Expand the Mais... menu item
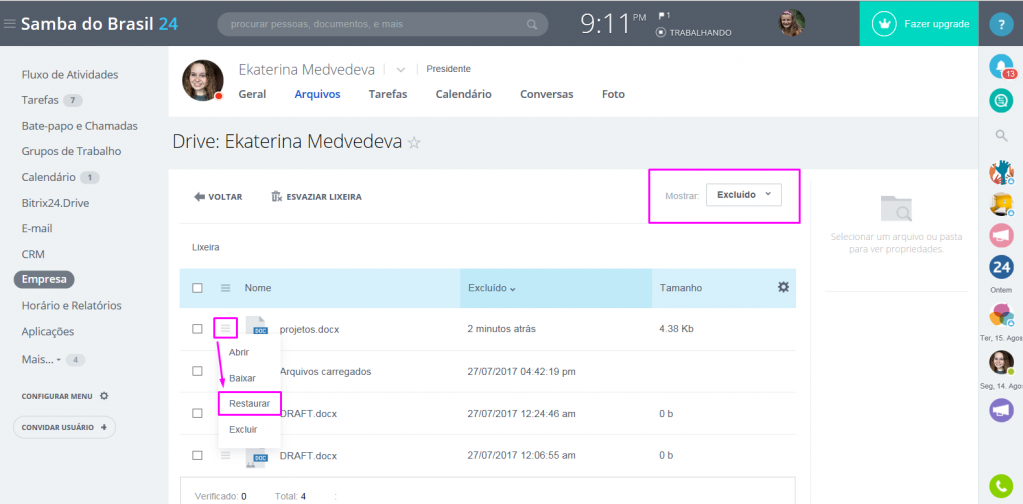Viewport: 1023px width, 504px height. [x=41, y=359]
